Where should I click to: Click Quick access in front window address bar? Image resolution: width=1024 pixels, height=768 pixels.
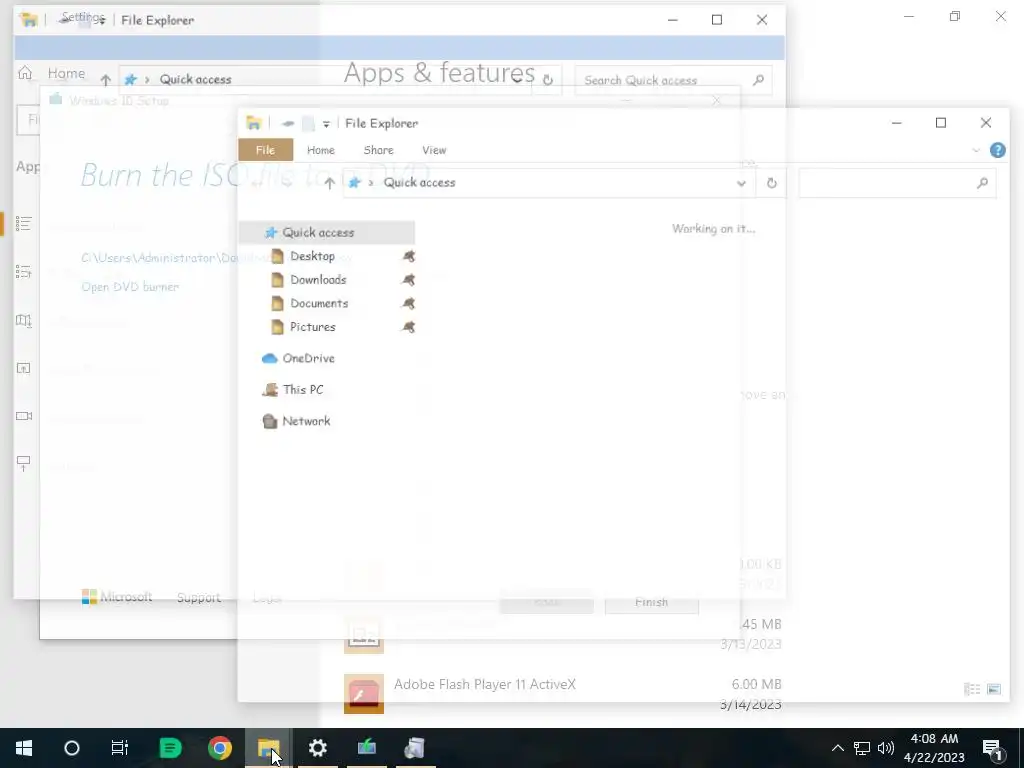coord(419,183)
